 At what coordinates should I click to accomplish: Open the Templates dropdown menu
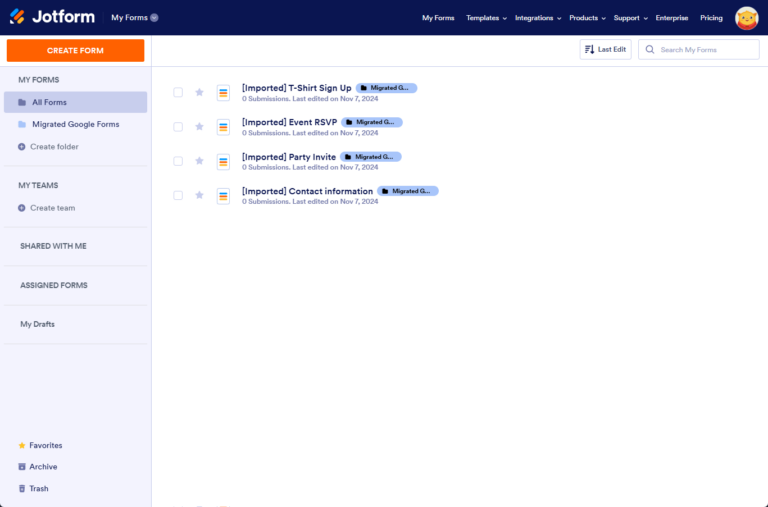point(486,18)
